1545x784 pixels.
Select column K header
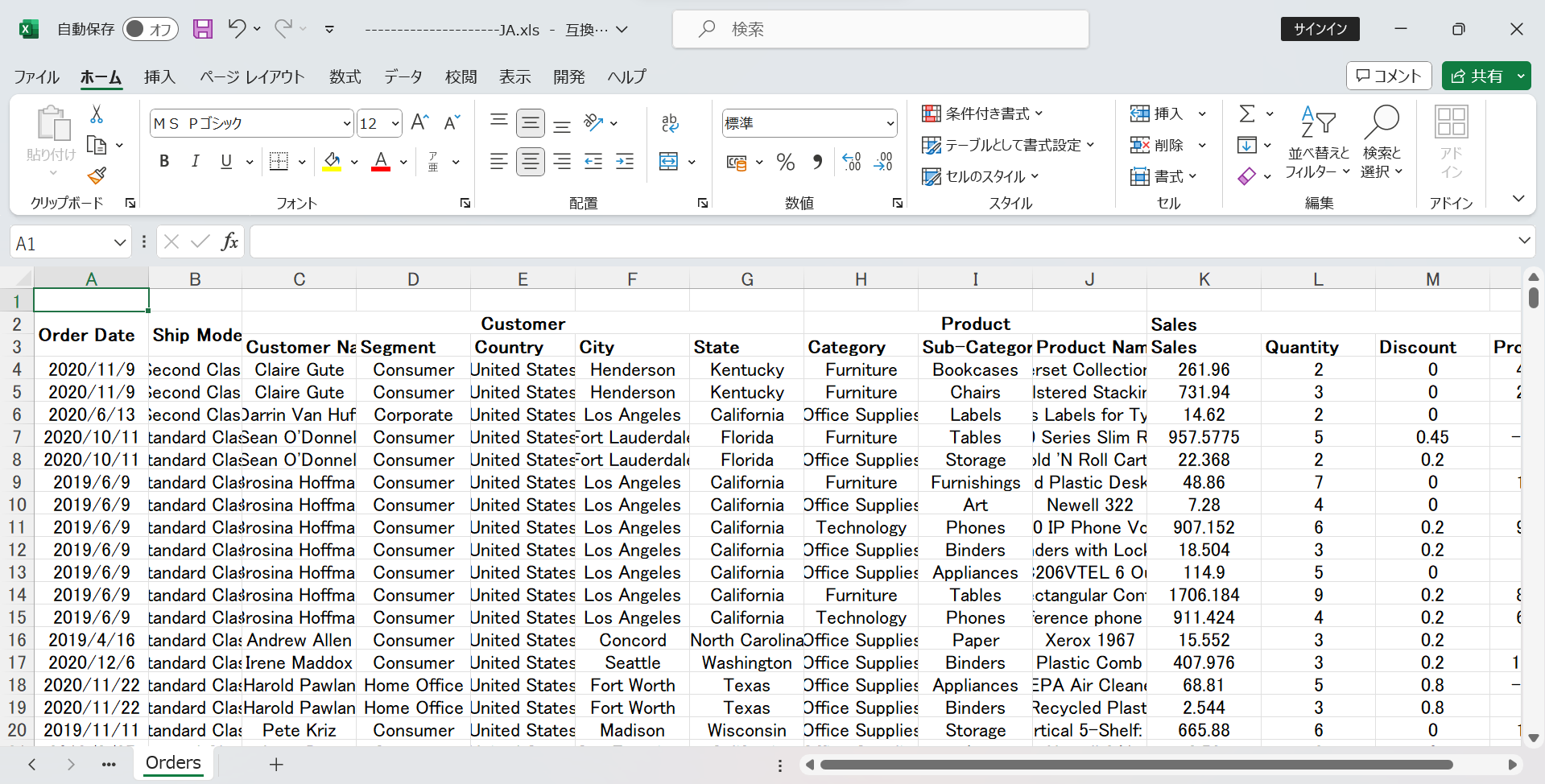(1204, 279)
